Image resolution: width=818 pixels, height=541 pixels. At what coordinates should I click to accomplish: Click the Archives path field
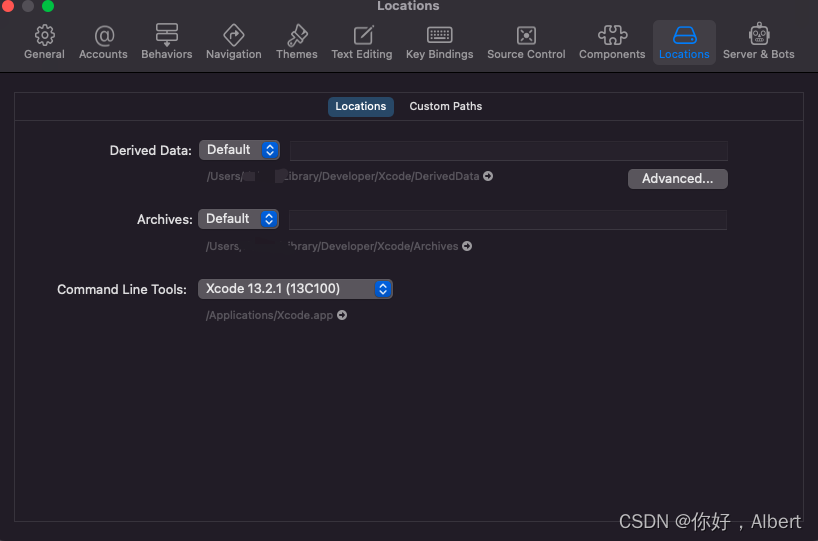point(508,220)
